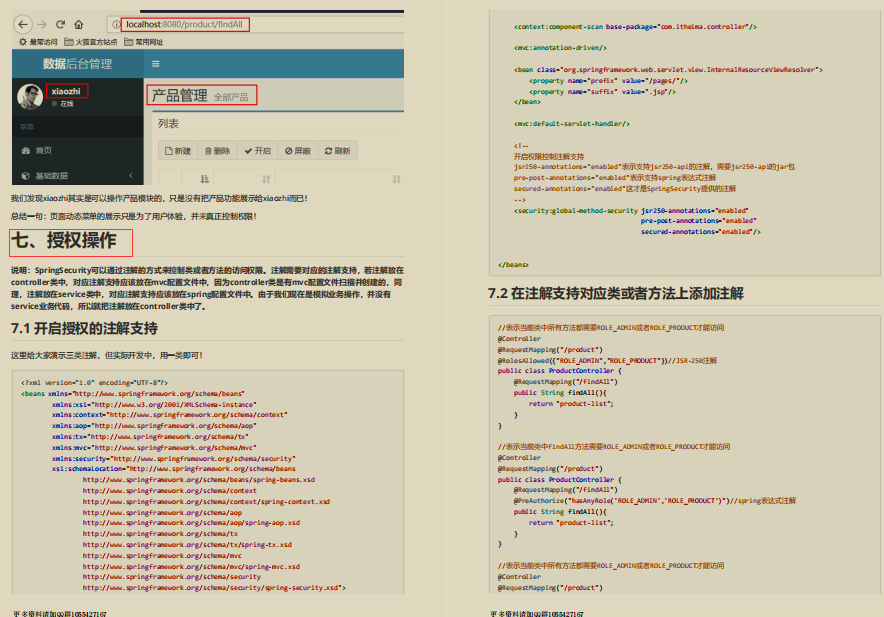Click the @PreAuthorize hasAnyRole code line
The width and height of the screenshot is (884, 617).
click(655, 500)
